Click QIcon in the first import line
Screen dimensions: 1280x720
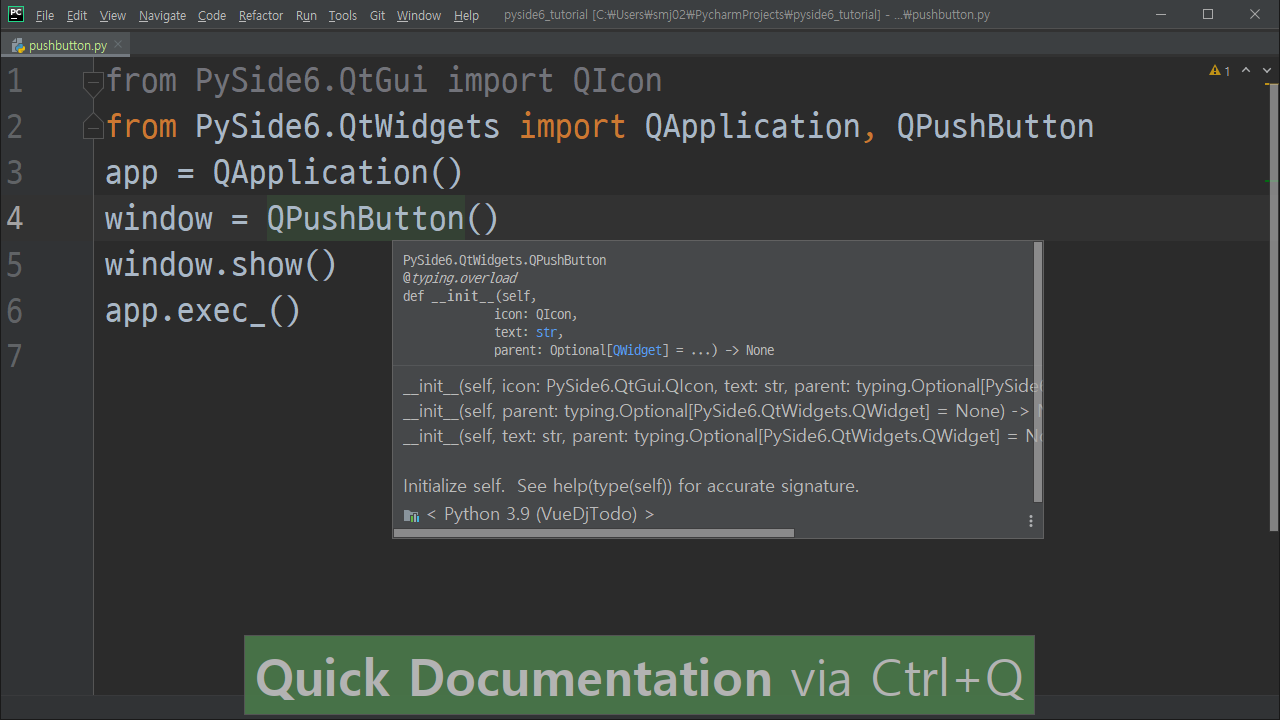click(618, 80)
